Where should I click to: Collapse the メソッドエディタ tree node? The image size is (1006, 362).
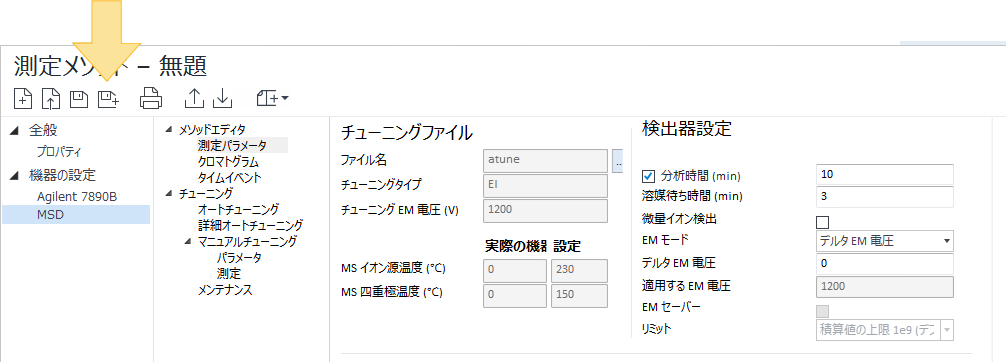click(169, 130)
